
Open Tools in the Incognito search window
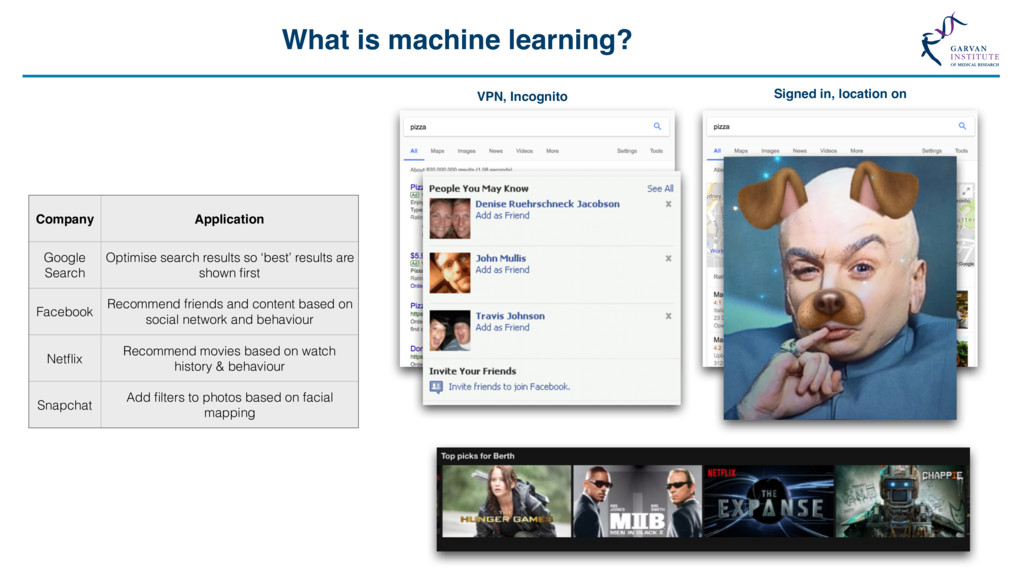point(656,151)
